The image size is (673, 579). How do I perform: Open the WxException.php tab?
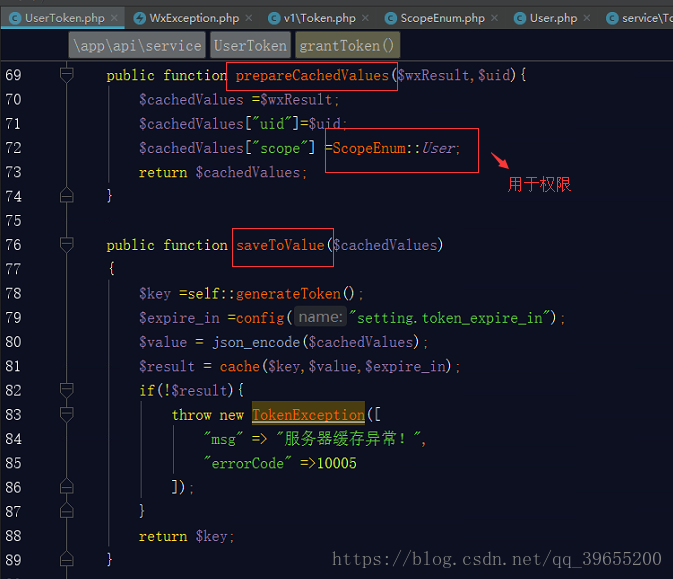point(194,18)
